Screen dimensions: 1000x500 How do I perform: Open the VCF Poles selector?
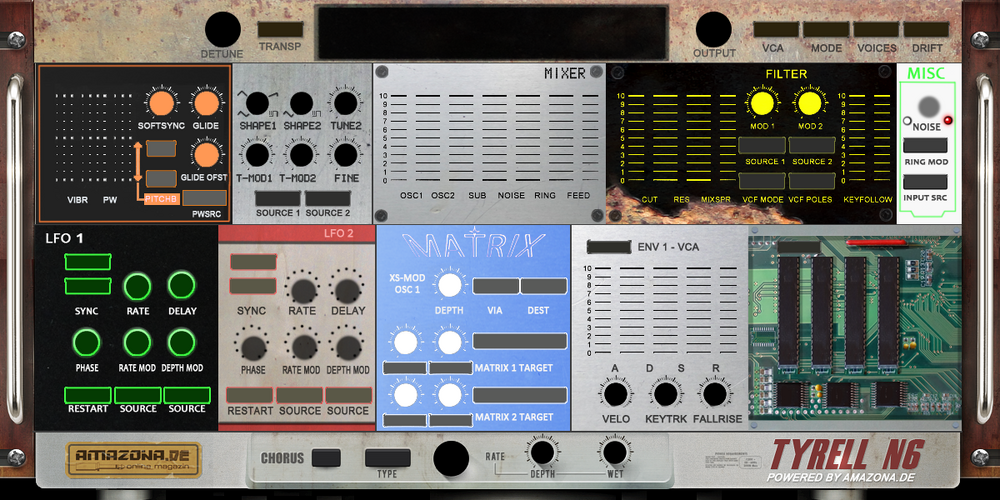812,181
